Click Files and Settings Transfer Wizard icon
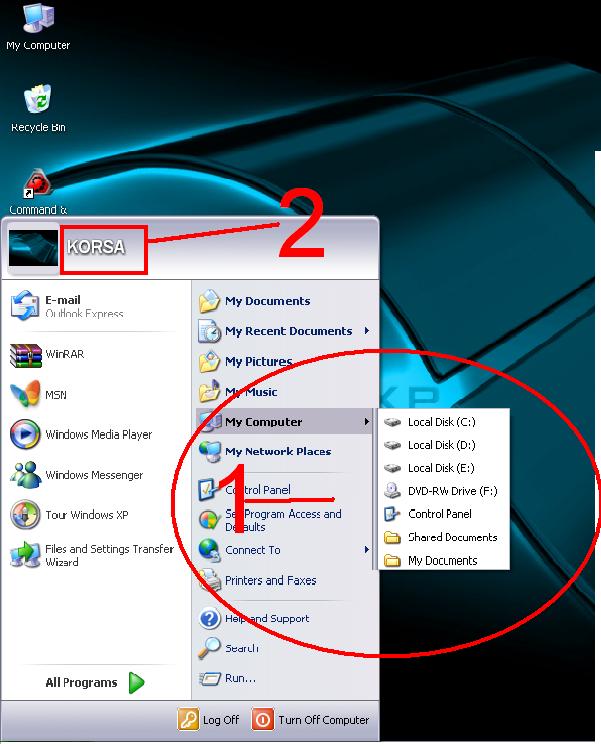601x746 pixels. click(25, 555)
